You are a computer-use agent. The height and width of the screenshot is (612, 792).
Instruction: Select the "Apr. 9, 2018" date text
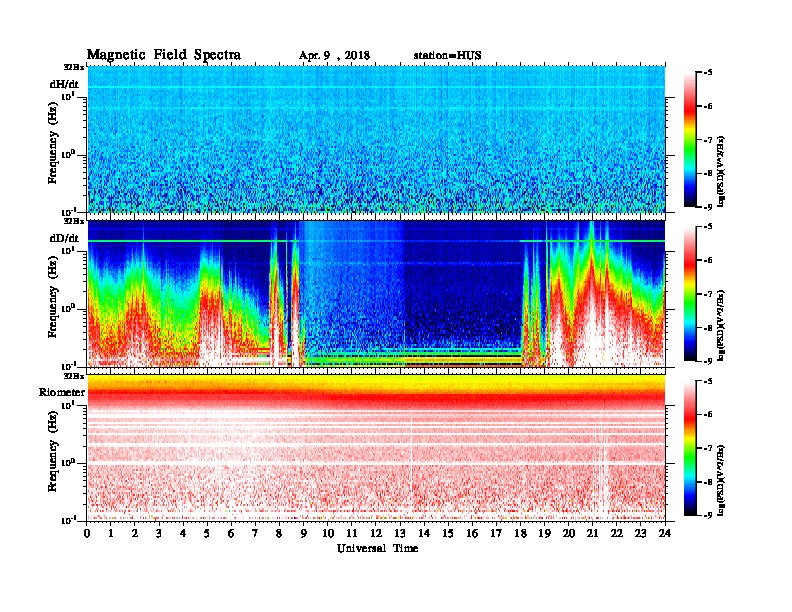(334, 56)
